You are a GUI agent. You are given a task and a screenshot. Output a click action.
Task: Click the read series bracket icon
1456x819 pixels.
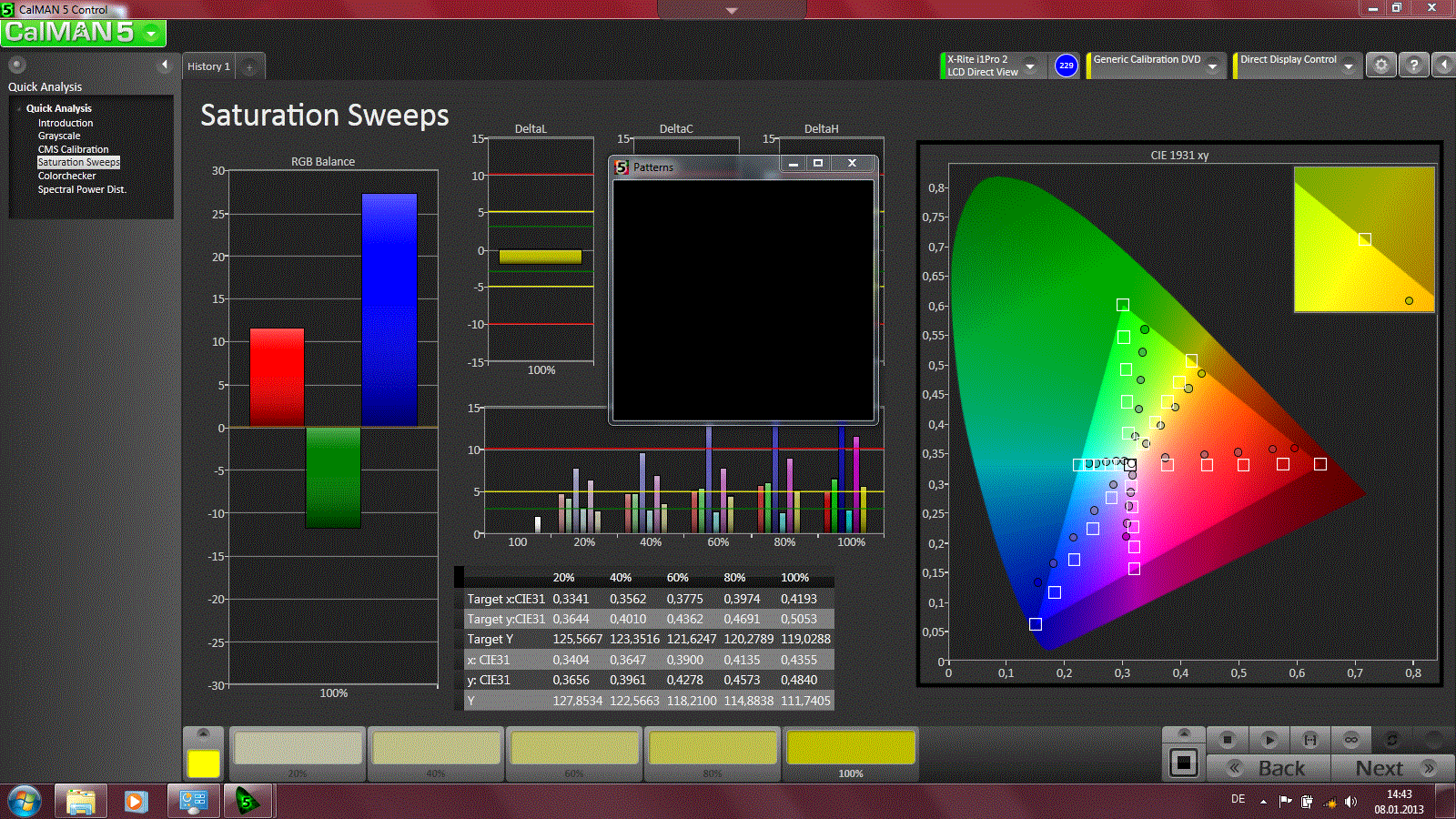(x=1309, y=740)
